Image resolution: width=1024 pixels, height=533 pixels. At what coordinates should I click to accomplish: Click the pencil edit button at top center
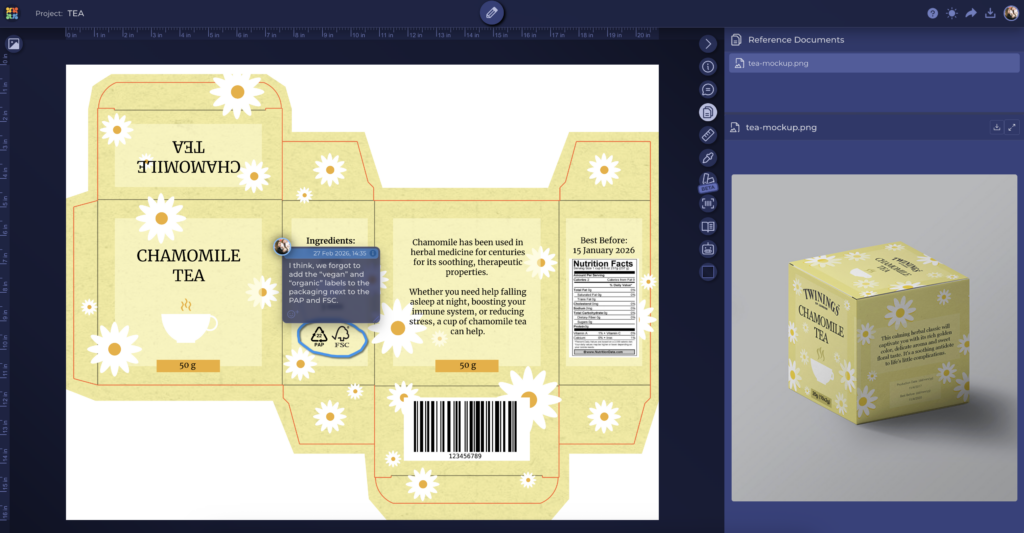pos(492,12)
